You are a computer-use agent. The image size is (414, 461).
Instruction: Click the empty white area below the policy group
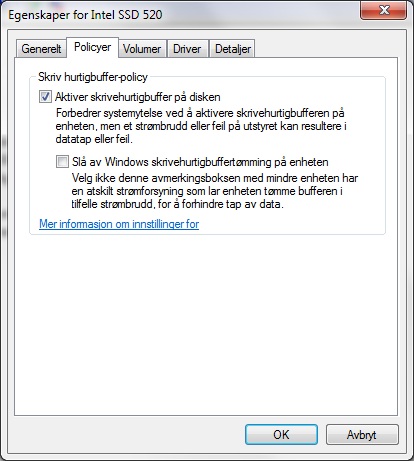click(x=206, y=325)
